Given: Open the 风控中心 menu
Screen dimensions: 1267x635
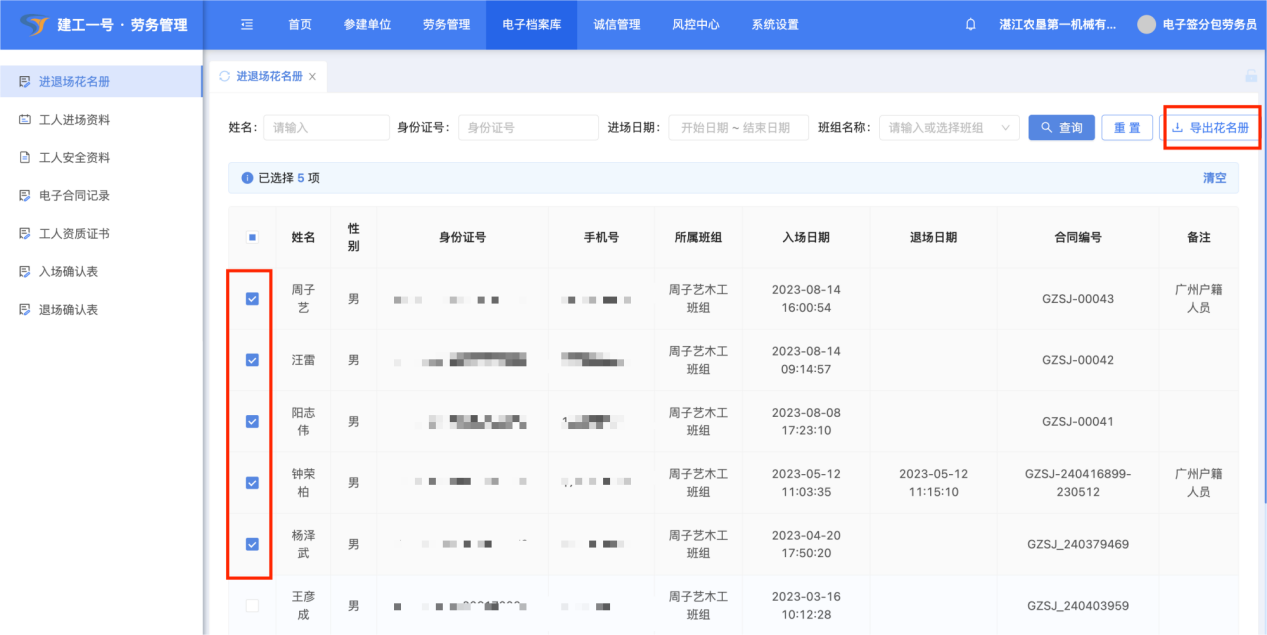Looking at the screenshot, I should tap(696, 25).
